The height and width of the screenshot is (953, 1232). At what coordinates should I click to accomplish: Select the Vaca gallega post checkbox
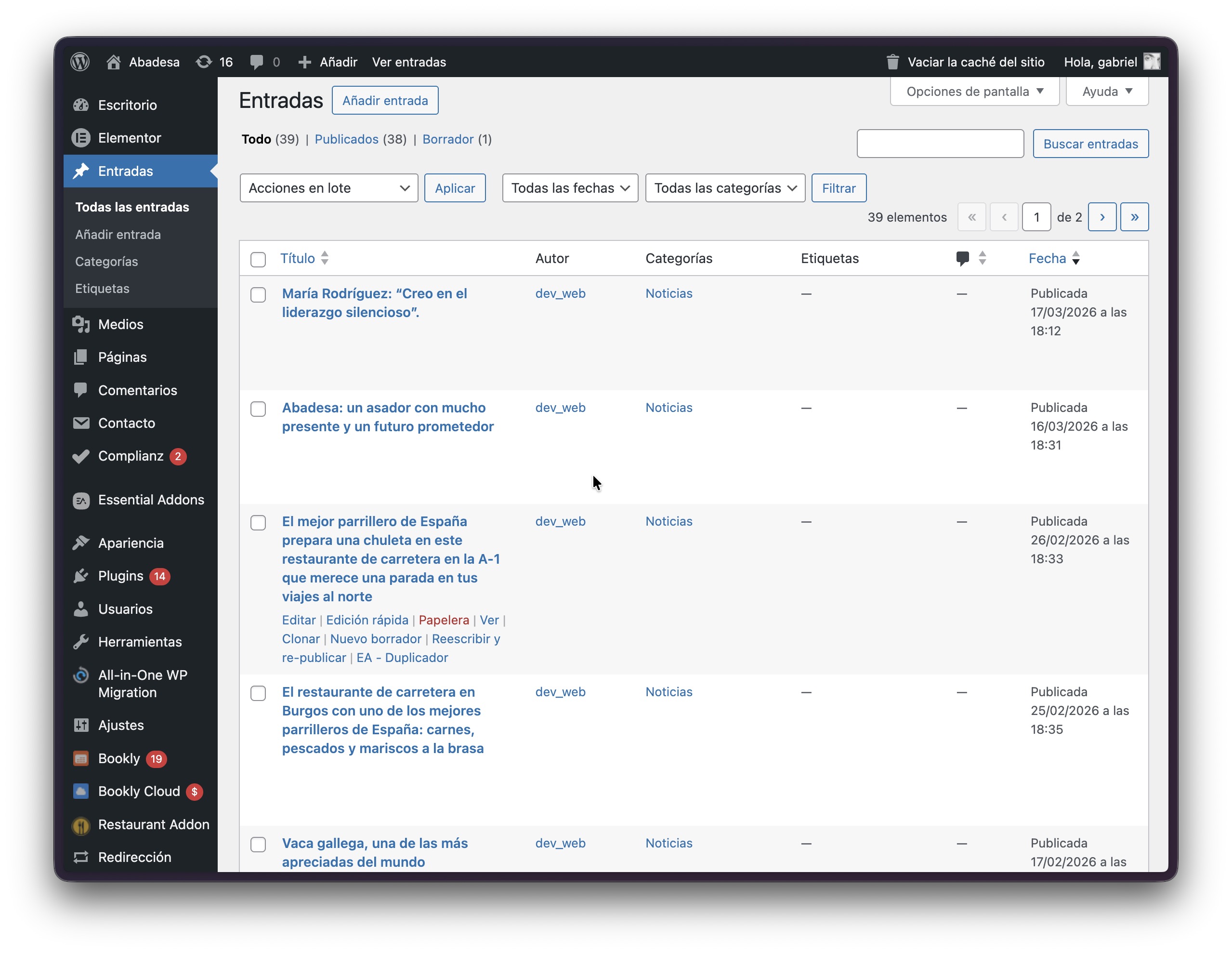pos(258,844)
